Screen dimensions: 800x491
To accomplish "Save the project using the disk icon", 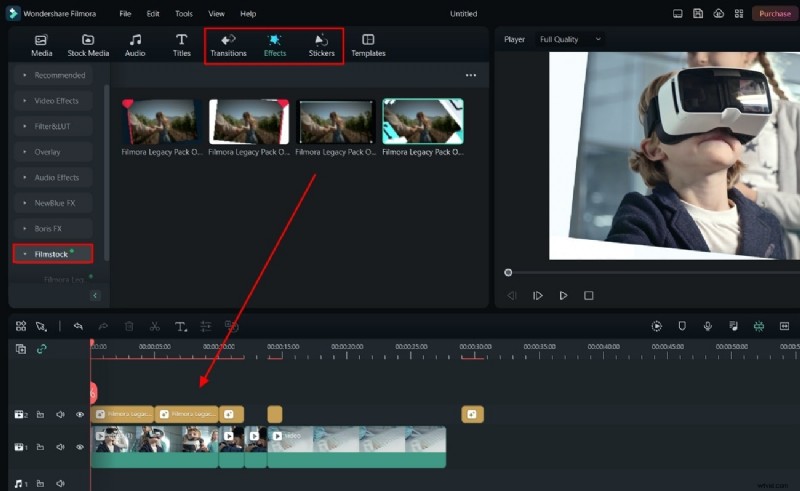I will (x=698, y=14).
